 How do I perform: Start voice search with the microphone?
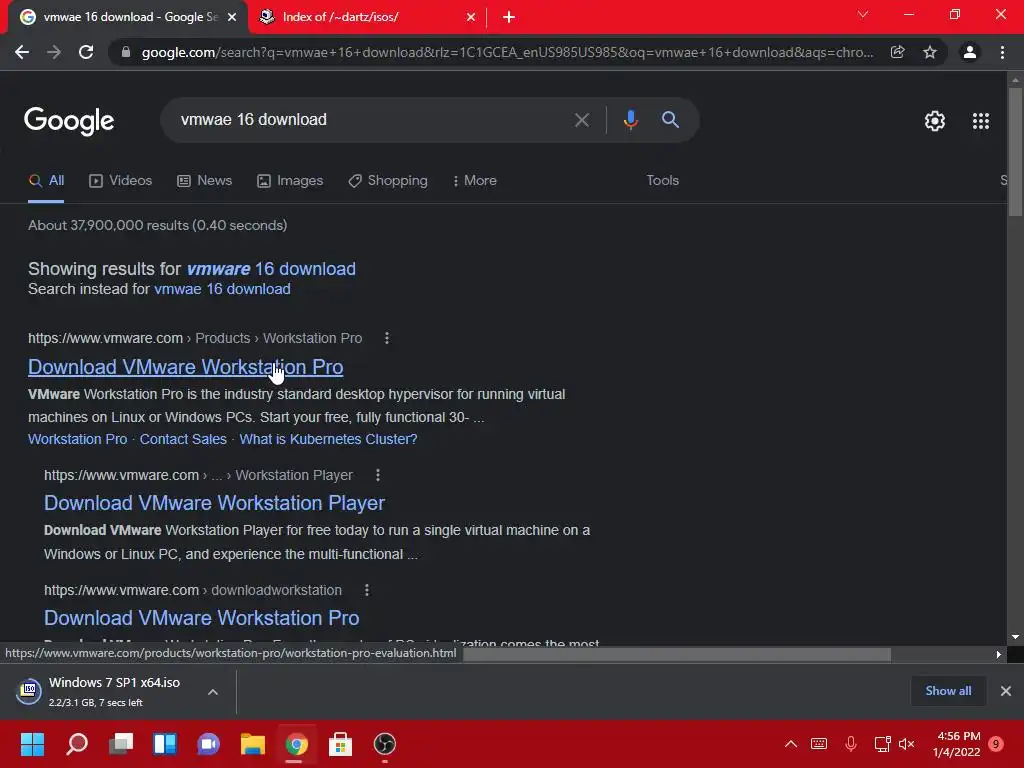pyautogui.click(x=630, y=120)
